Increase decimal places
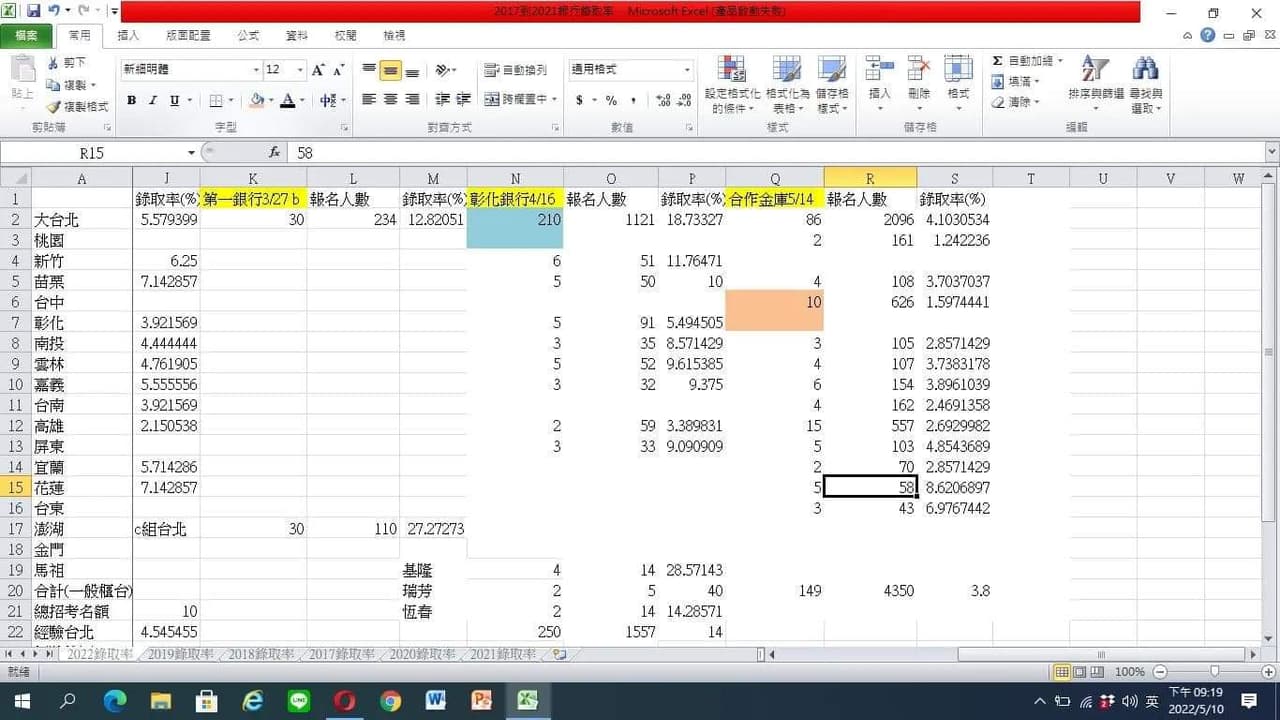The width and height of the screenshot is (1280, 720). tap(663, 100)
